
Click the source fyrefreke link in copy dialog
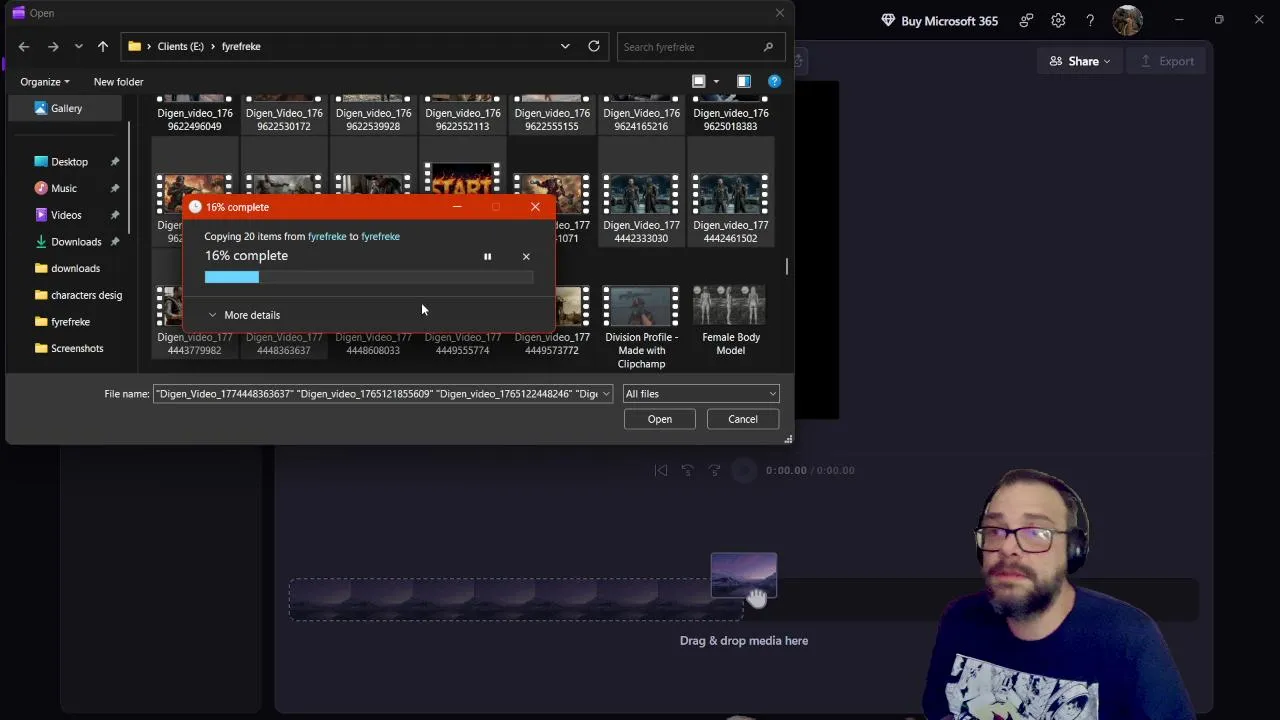(327, 236)
